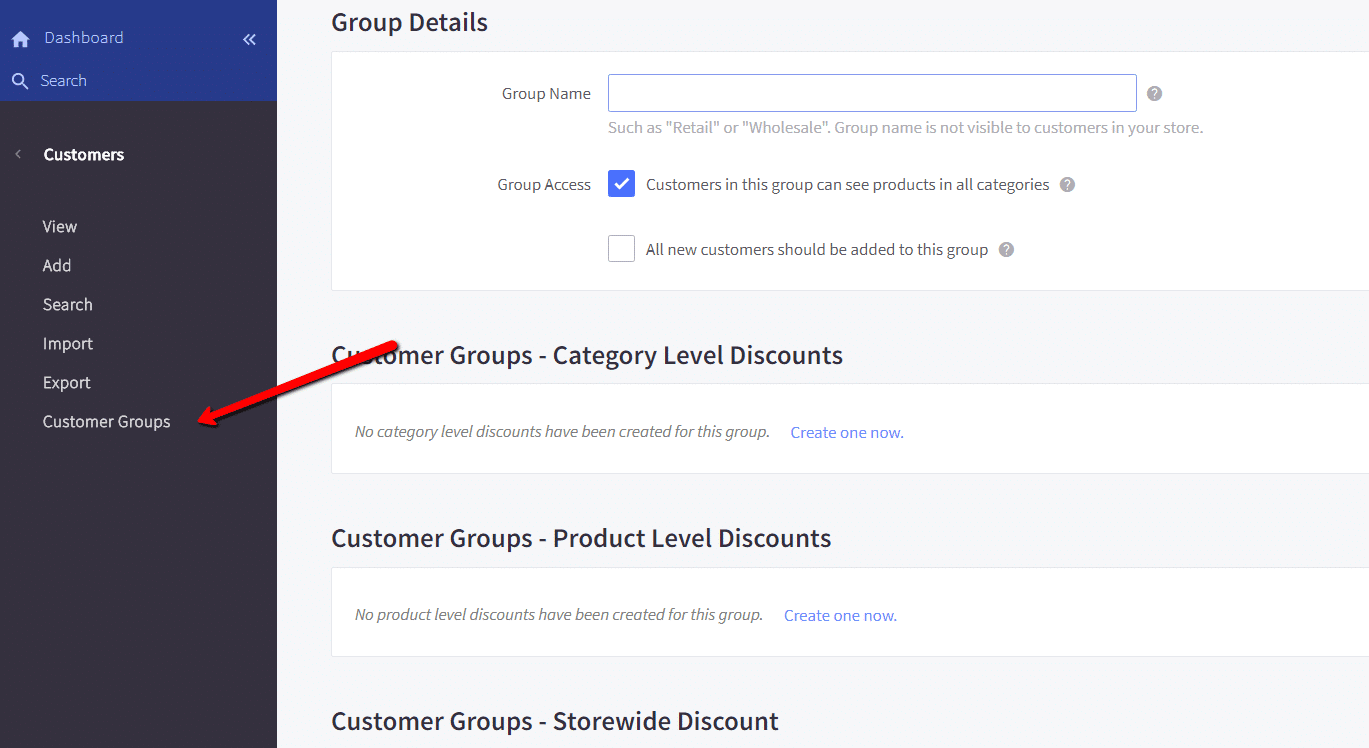This screenshot has width=1369, height=748.
Task: Open the Dashboard link in sidebar
Action: coord(84,38)
